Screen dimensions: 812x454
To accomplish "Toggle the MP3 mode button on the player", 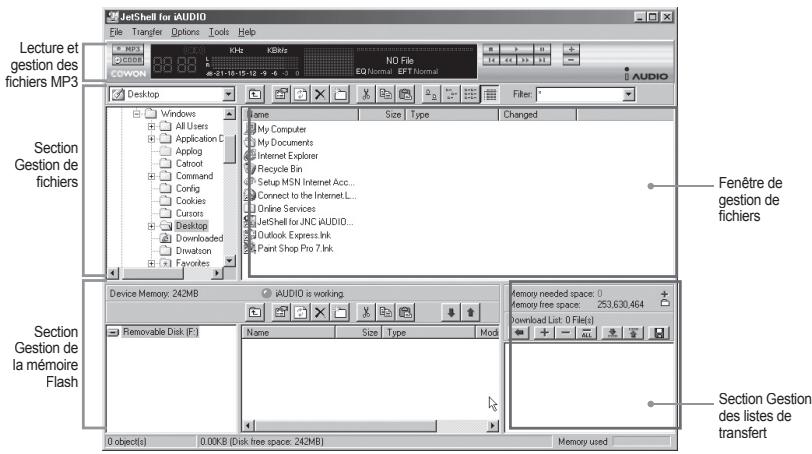I will point(127,48).
